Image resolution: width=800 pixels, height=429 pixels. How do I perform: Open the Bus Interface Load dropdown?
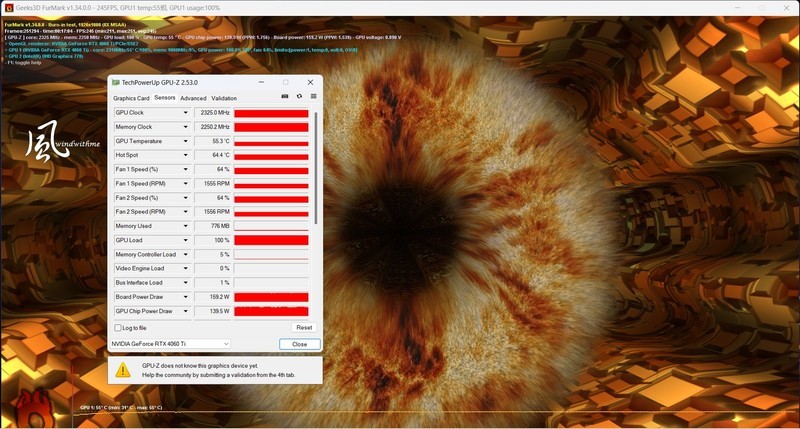pos(185,283)
